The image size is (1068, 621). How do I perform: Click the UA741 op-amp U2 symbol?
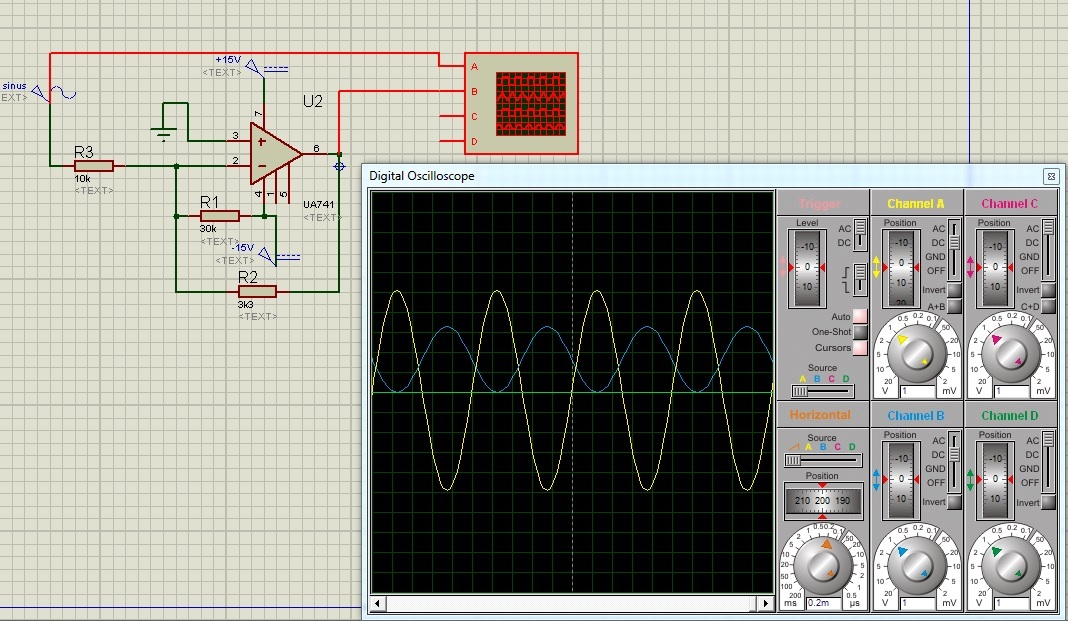[275, 154]
